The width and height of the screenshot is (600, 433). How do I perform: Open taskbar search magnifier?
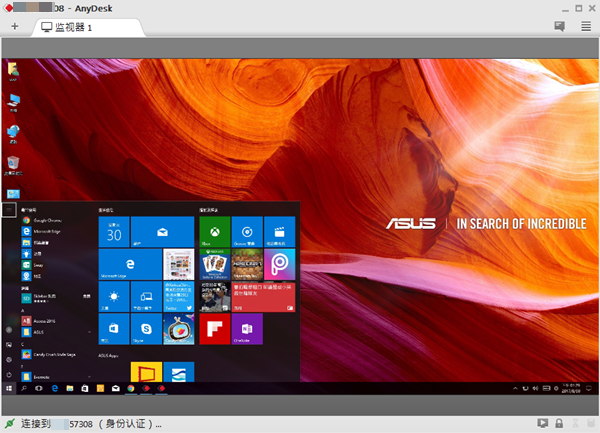tap(24, 388)
